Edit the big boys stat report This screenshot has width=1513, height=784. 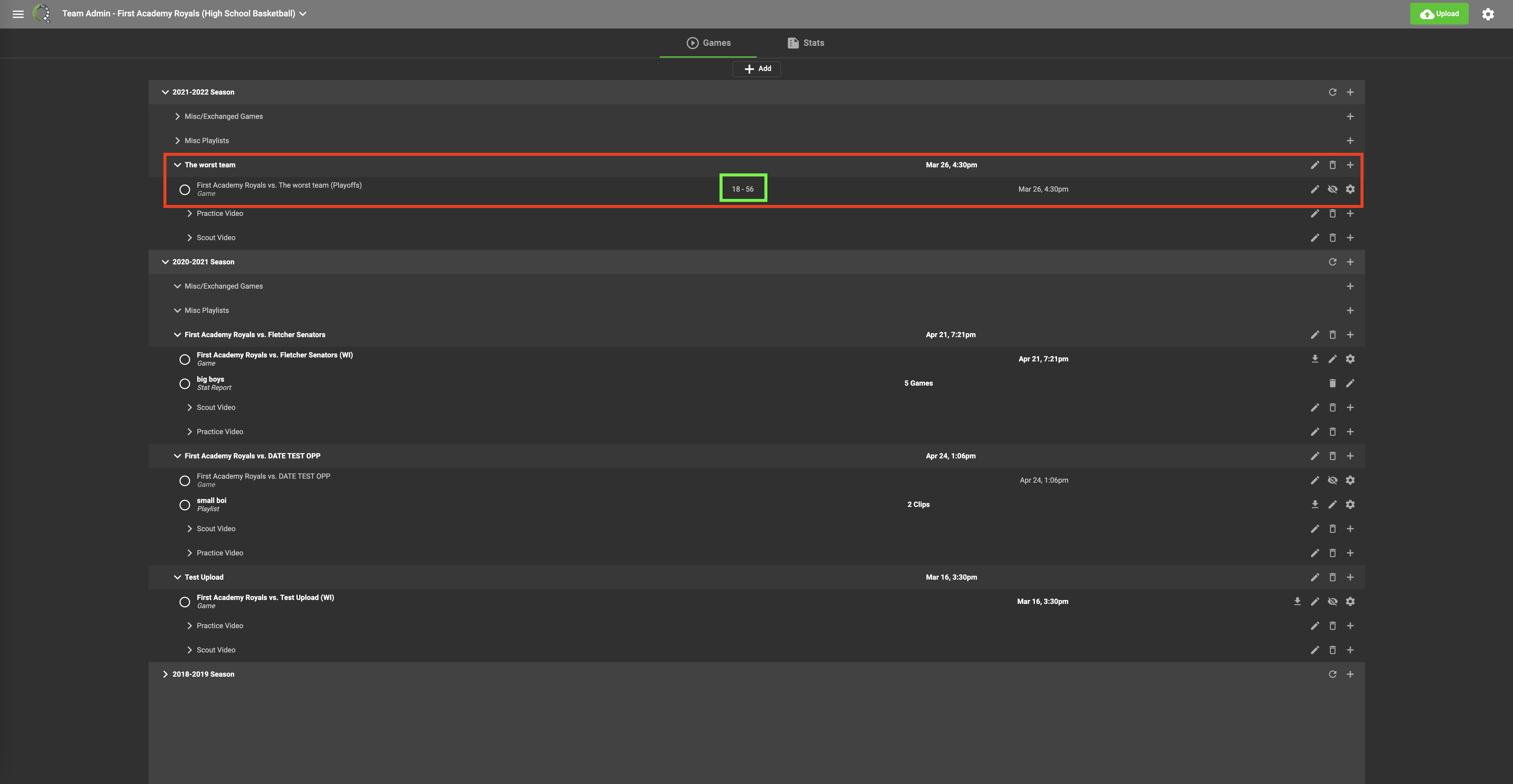(x=1350, y=383)
